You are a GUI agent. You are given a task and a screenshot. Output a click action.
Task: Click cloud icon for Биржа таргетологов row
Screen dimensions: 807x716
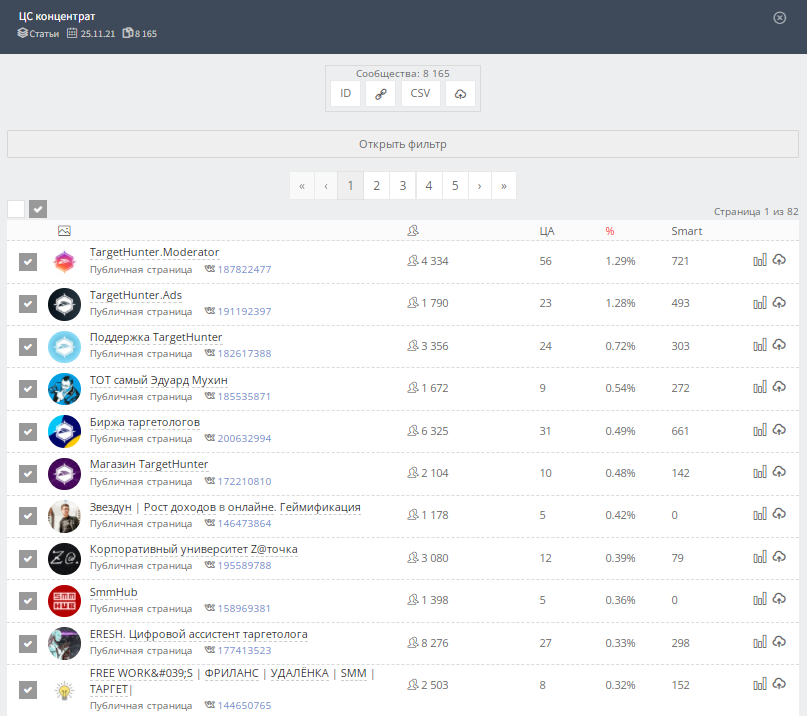click(779, 430)
